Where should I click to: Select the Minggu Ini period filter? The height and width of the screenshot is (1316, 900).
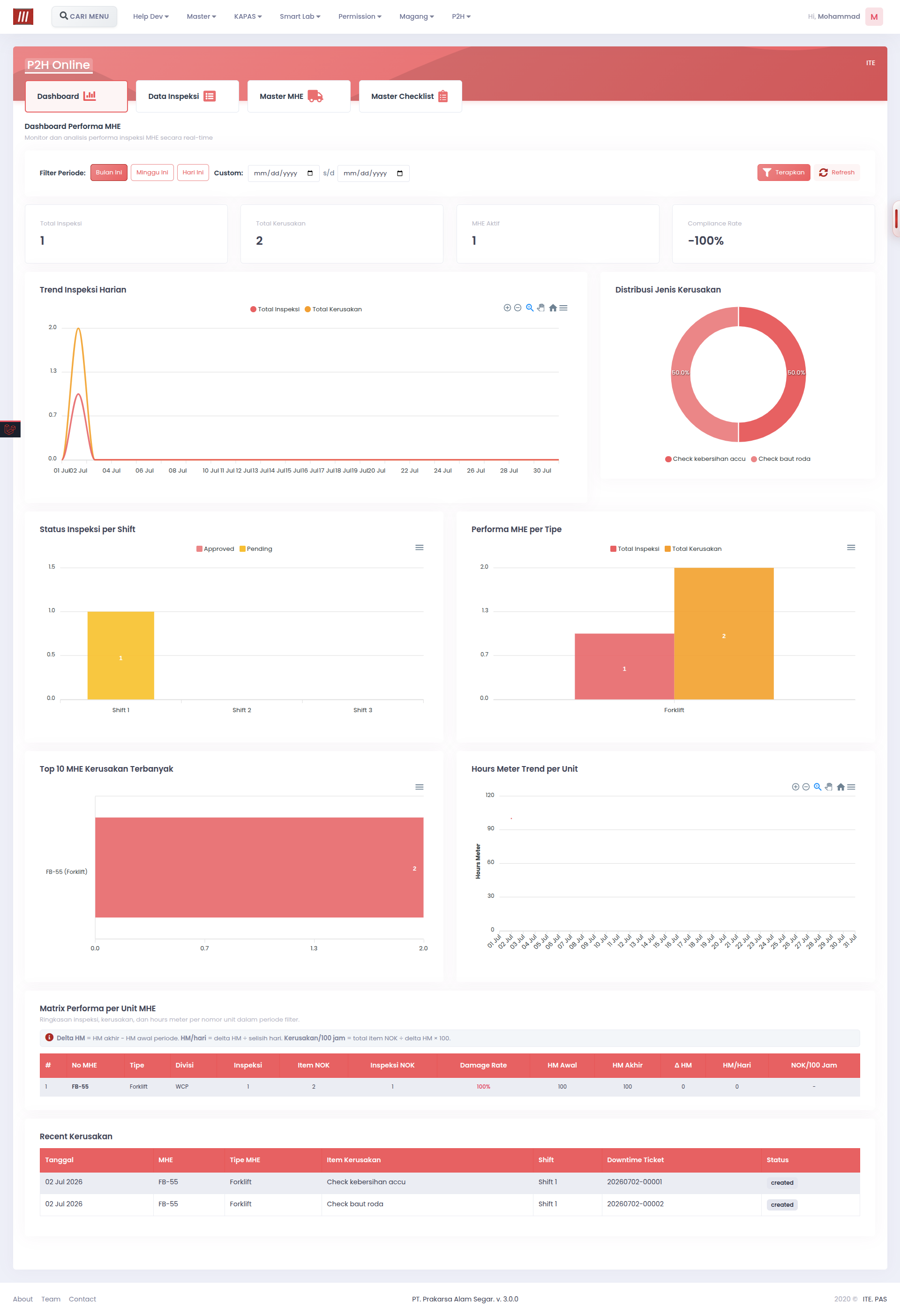152,173
